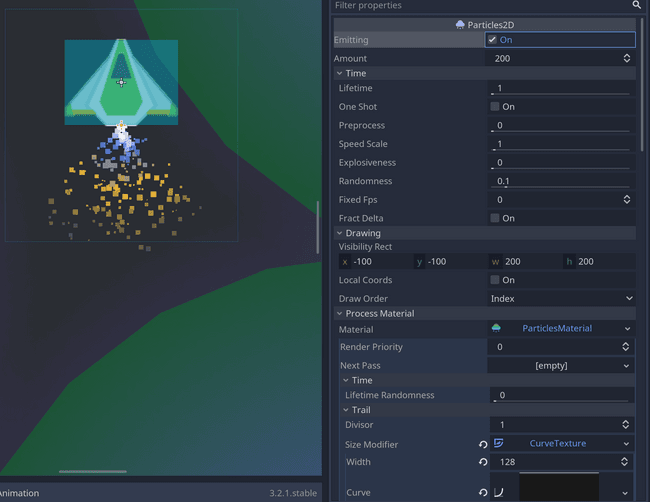
Task: Collapse the Process Material section
Action: coord(340,313)
